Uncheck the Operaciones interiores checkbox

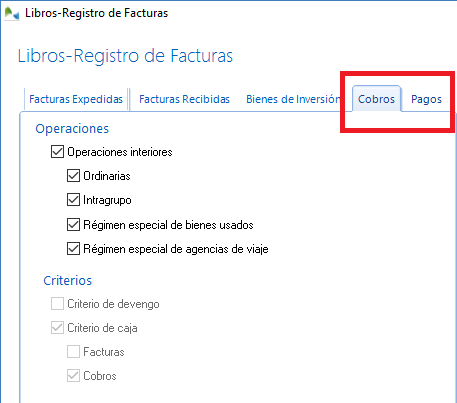click(57, 152)
